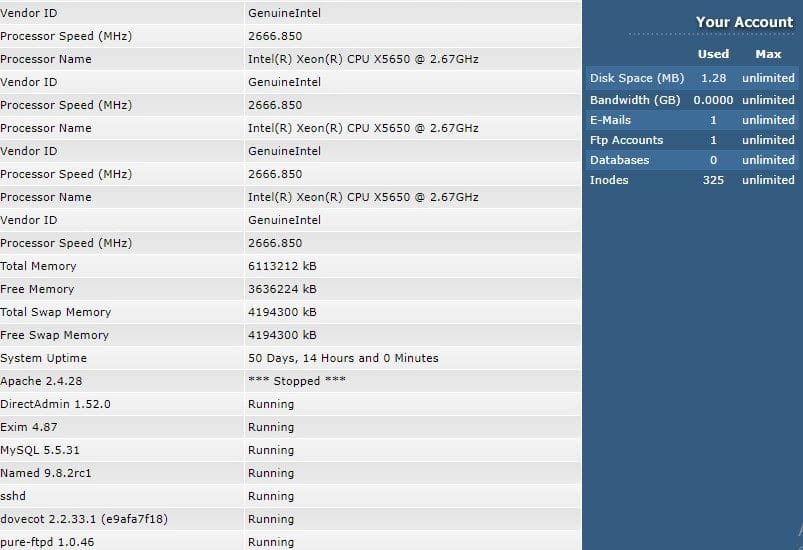Click the Max column header
The height and width of the screenshot is (550, 803).
pos(768,54)
